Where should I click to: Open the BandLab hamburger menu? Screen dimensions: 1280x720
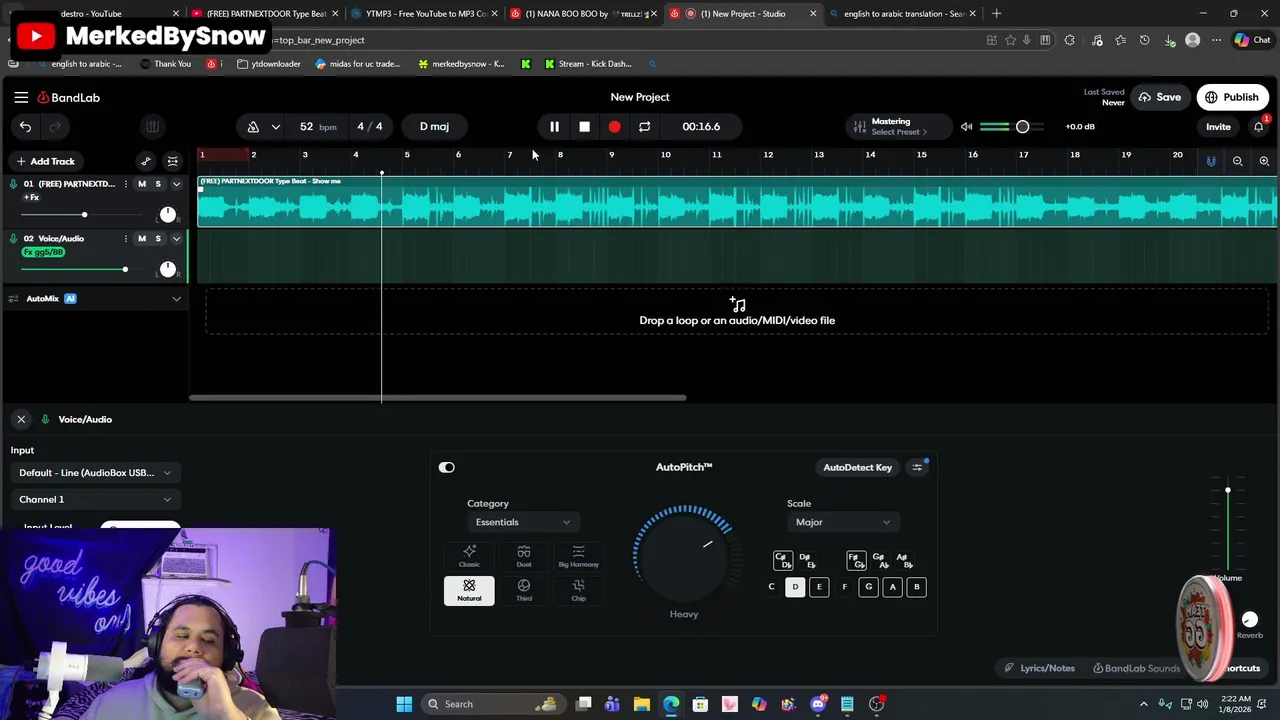coord(21,97)
